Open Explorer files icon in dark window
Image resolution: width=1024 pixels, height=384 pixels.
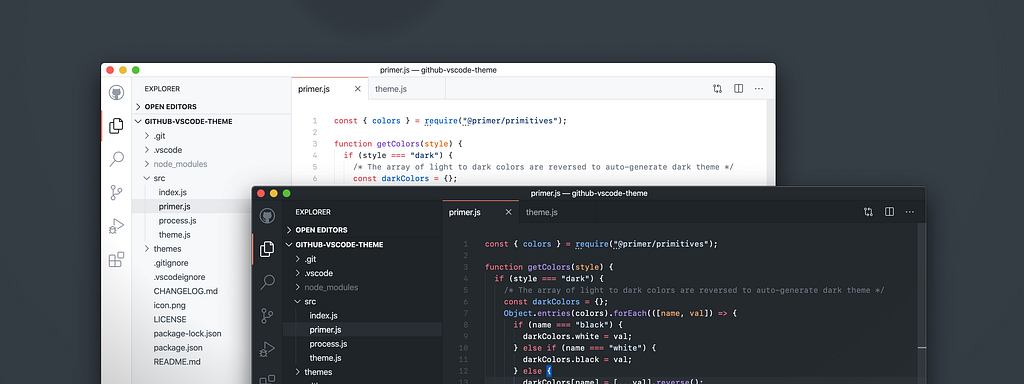pyautogui.click(x=267, y=249)
